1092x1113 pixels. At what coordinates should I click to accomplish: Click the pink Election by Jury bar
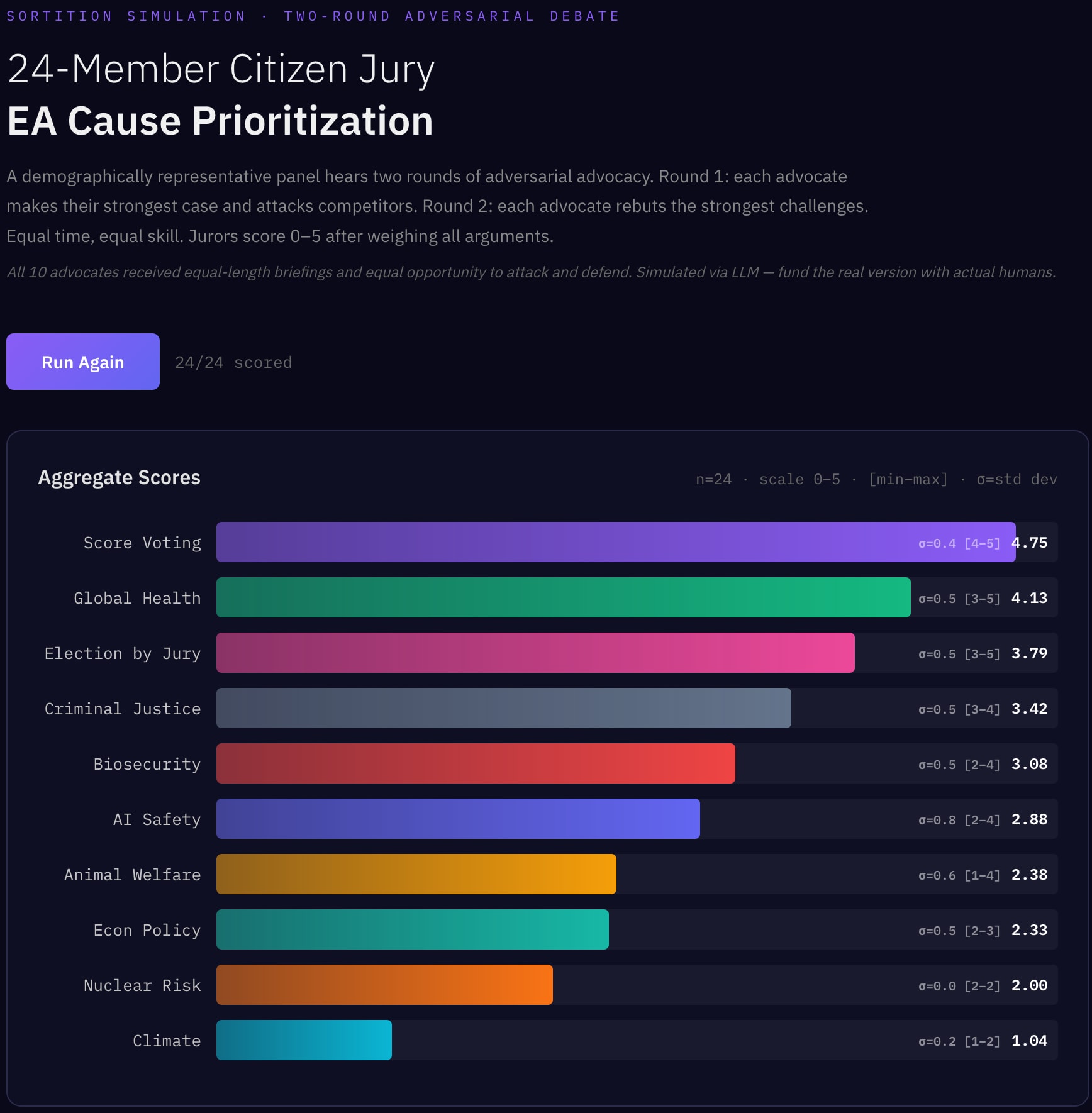(x=535, y=653)
